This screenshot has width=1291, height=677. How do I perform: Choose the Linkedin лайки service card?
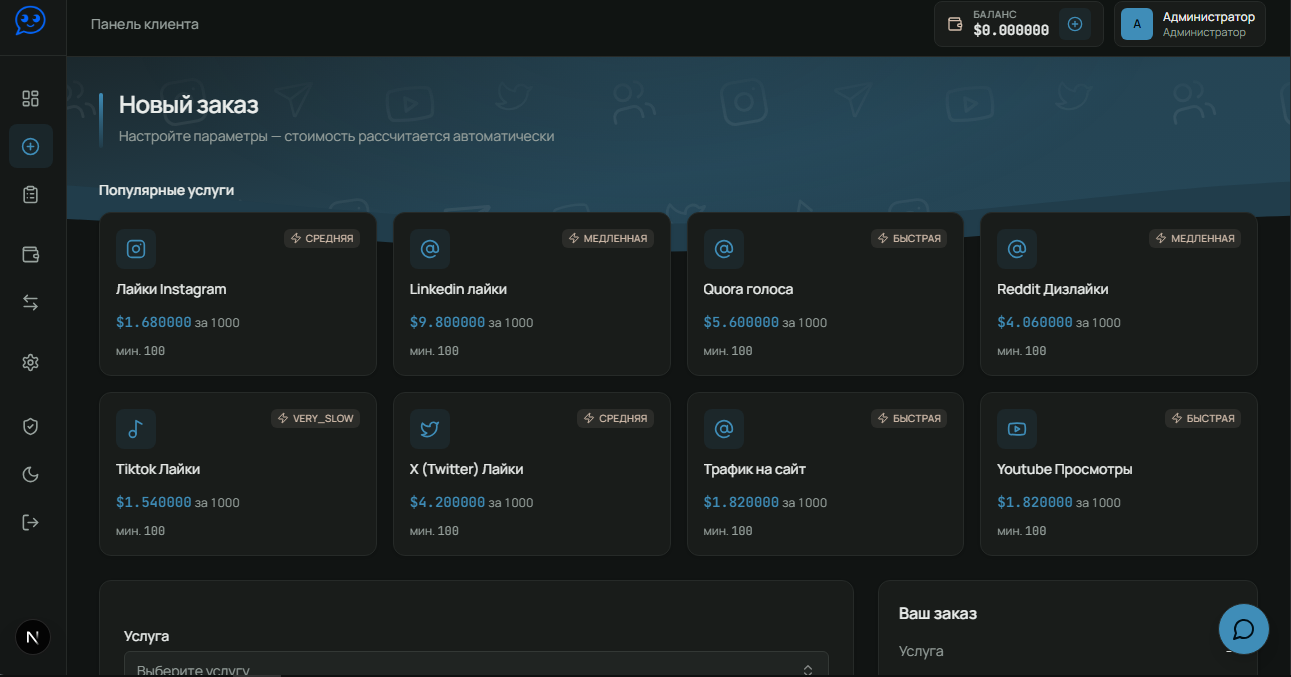click(532, 294)
